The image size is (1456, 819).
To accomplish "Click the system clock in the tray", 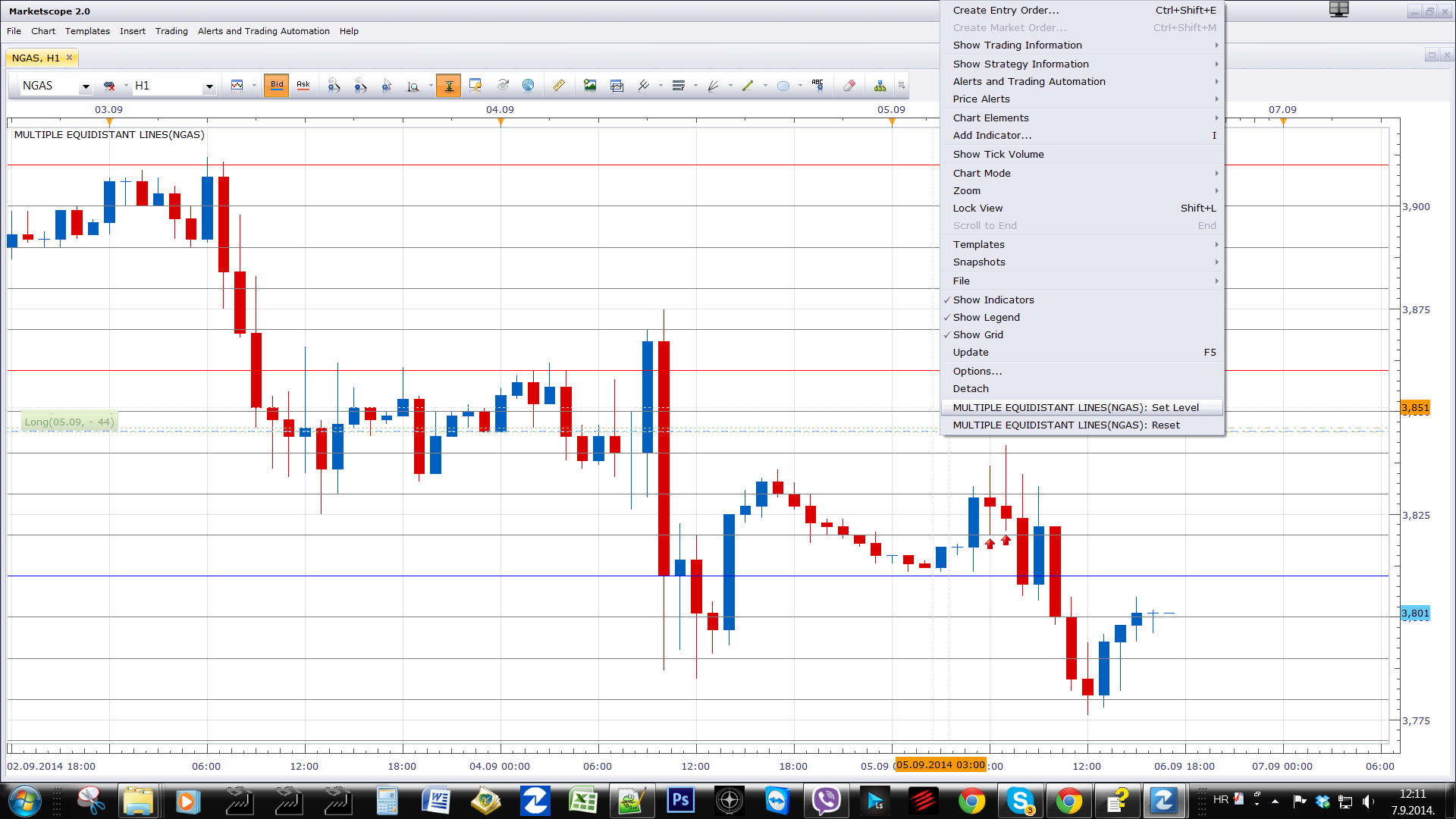I will pos(1413,802).
